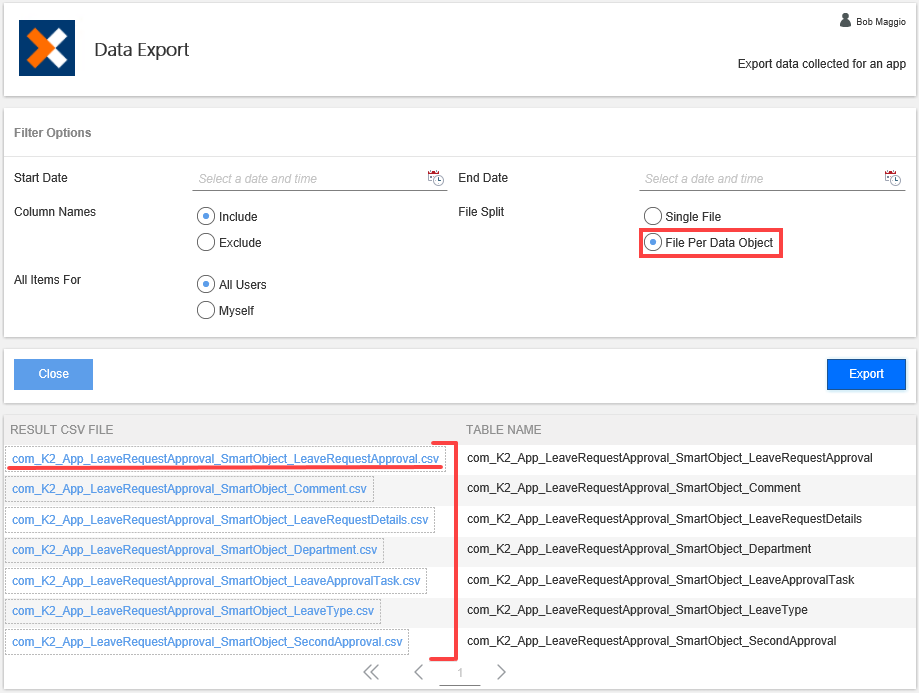This screenshot has width=919, height=693.
Task: Switch File Split to Single File
Action: tap(652, 216)
